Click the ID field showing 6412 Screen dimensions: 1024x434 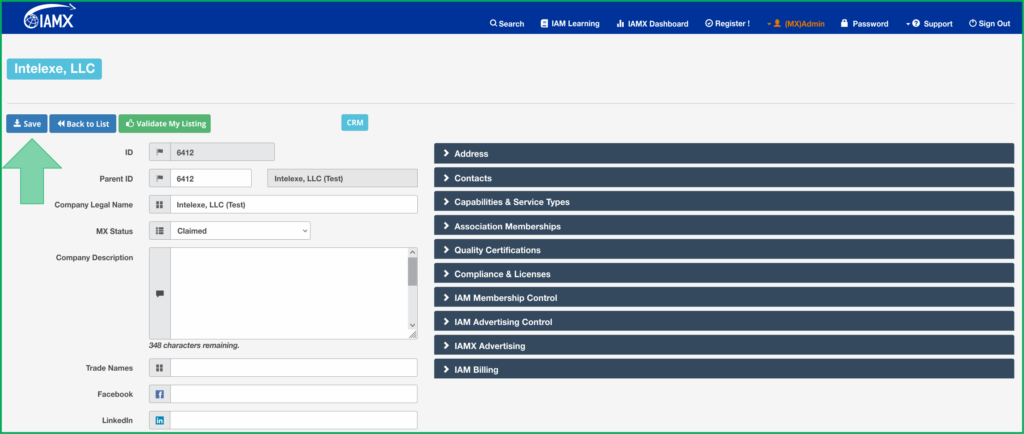(x=222, y=152)
